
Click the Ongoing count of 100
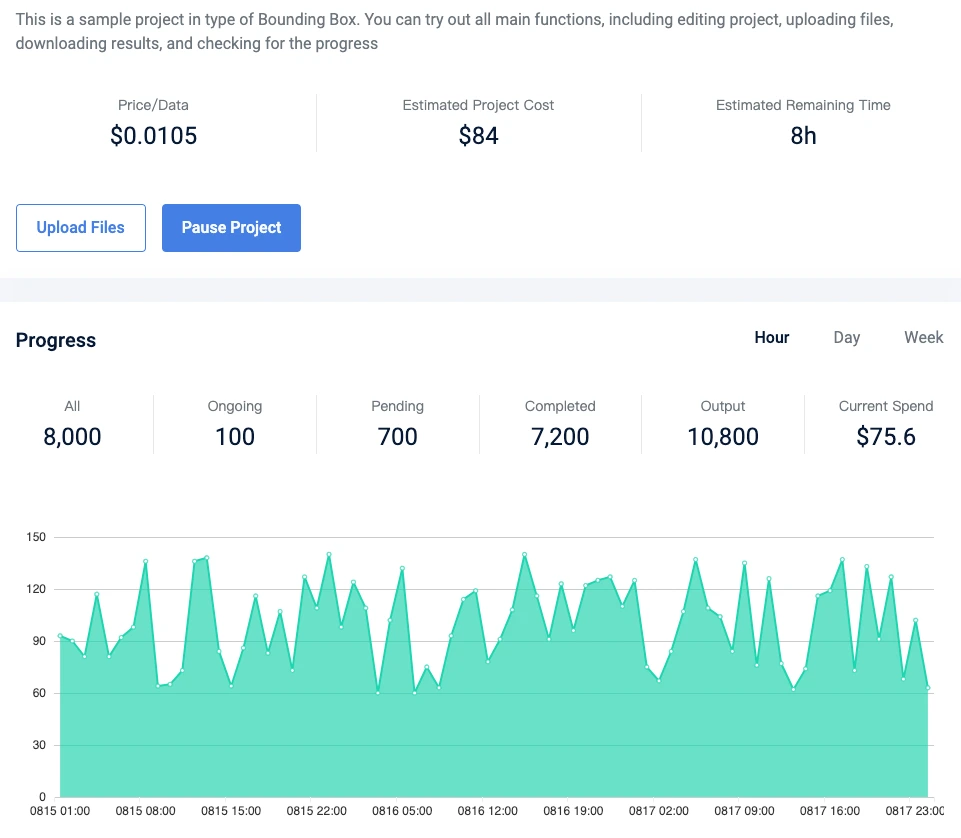[235, 437]
